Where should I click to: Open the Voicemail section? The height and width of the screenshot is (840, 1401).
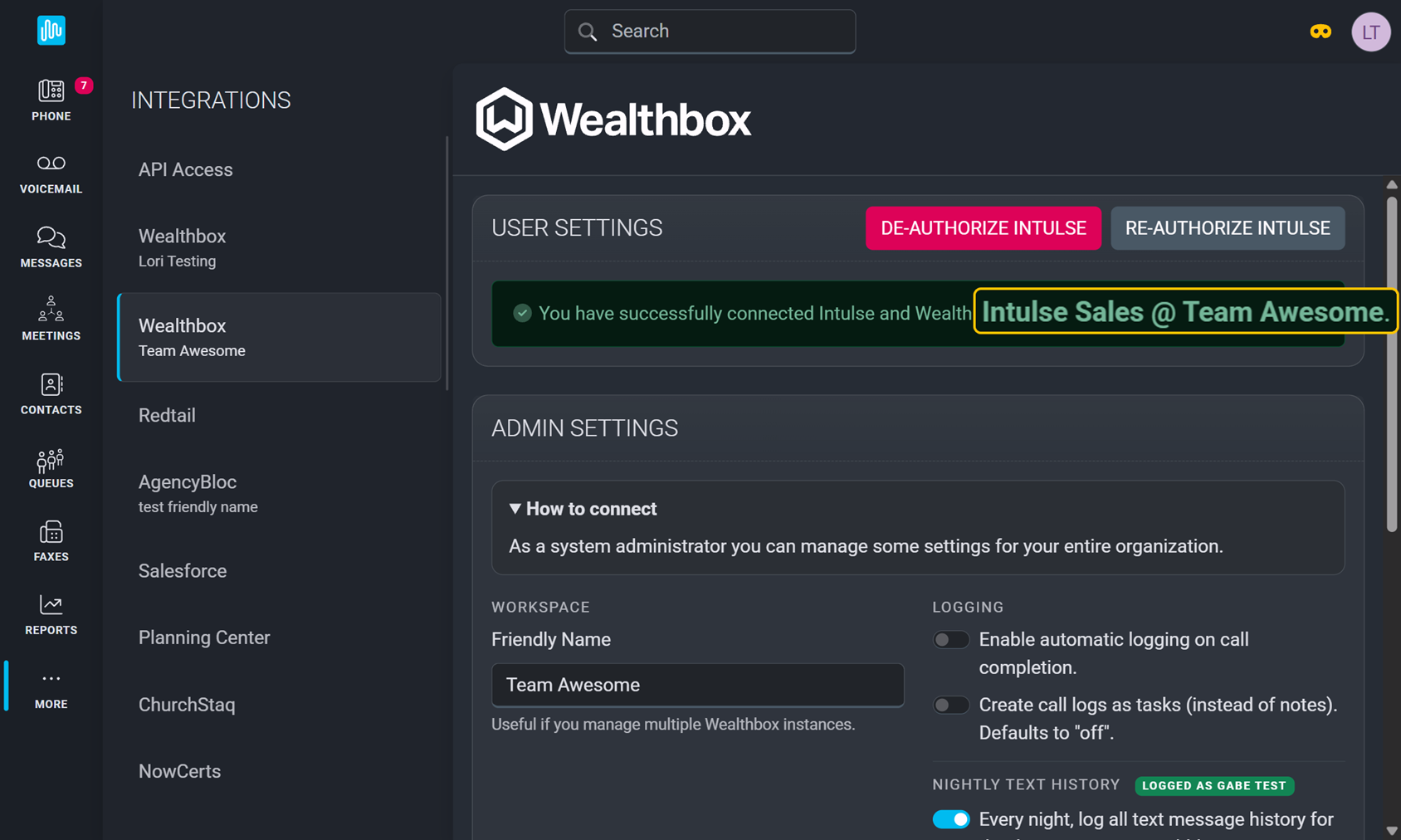point(51,174)
